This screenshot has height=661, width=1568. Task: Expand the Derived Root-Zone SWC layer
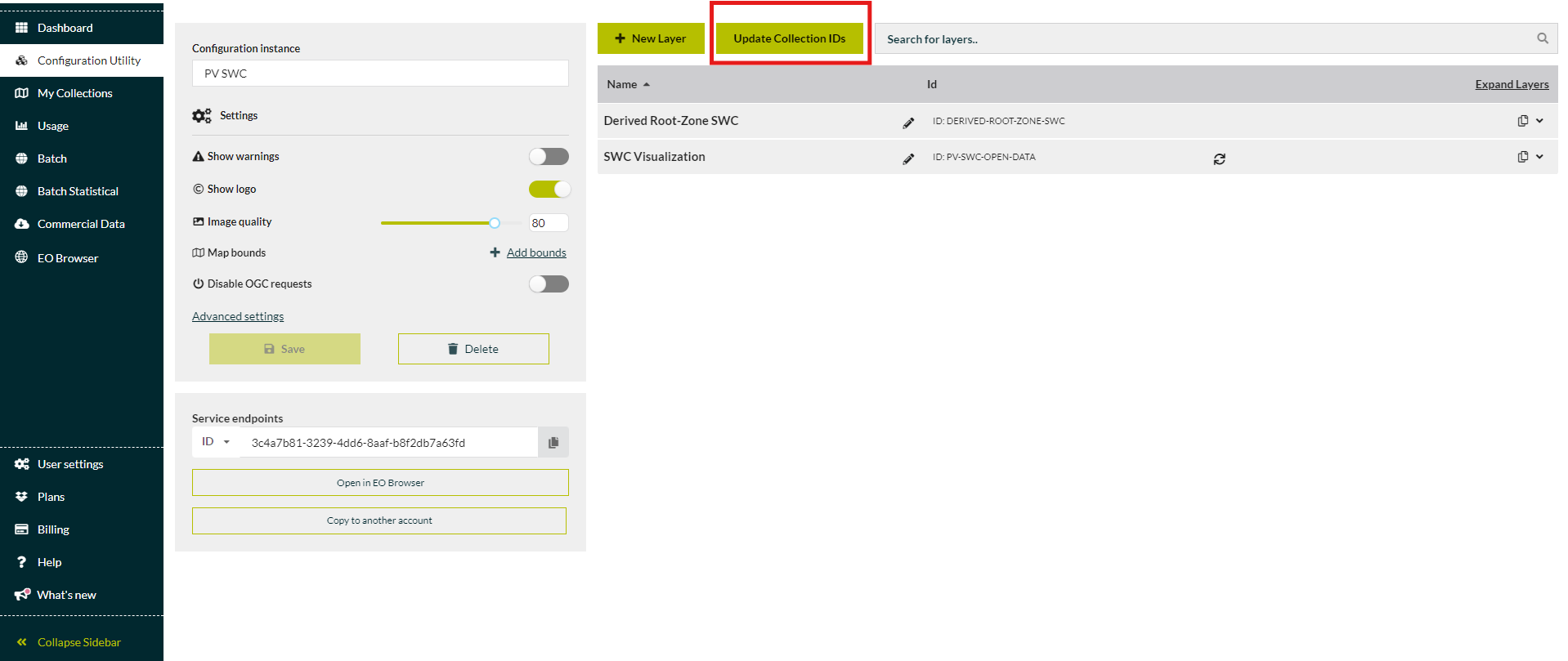tap(1540, 121)
